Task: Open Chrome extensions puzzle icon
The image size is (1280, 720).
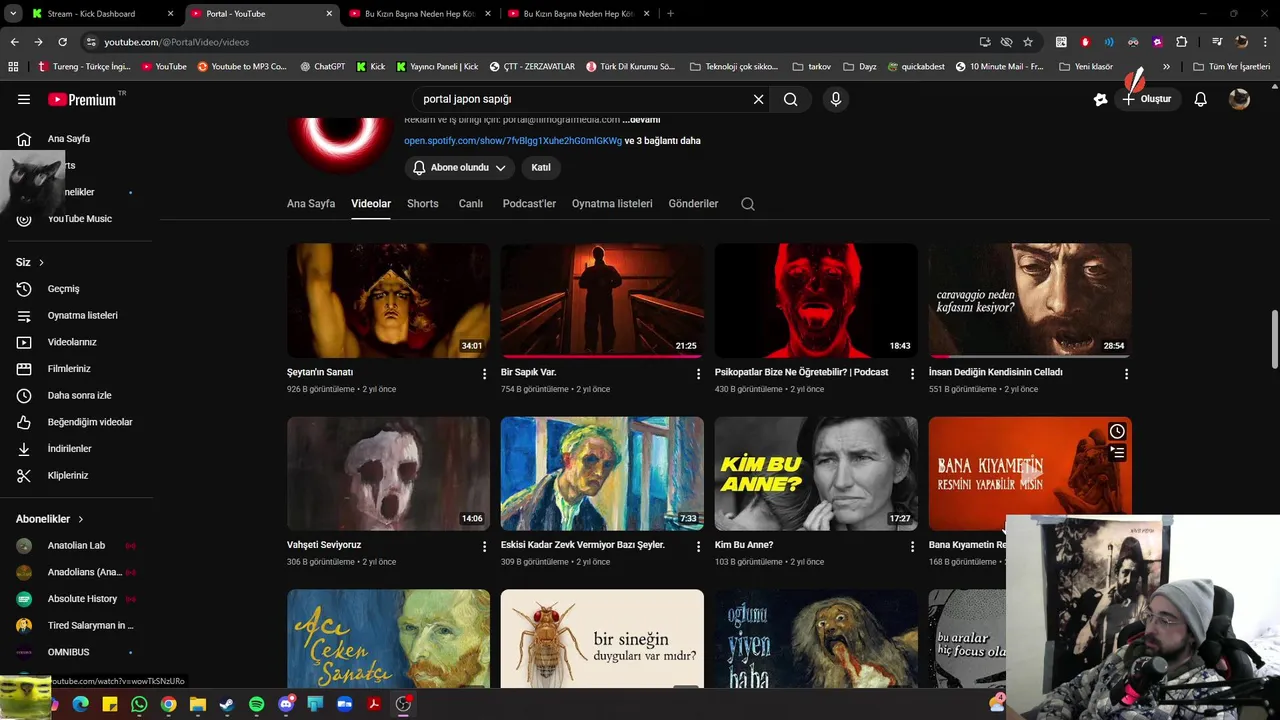Action: point(1181,42)
